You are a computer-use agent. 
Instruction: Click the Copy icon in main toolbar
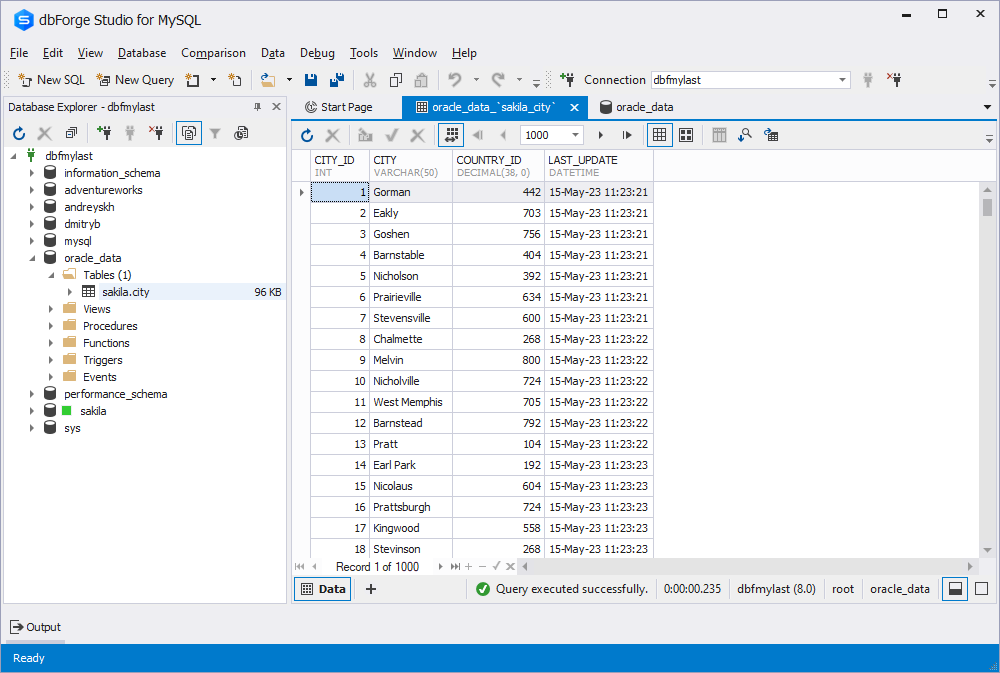pyautogui.click(x=395, y=80)
